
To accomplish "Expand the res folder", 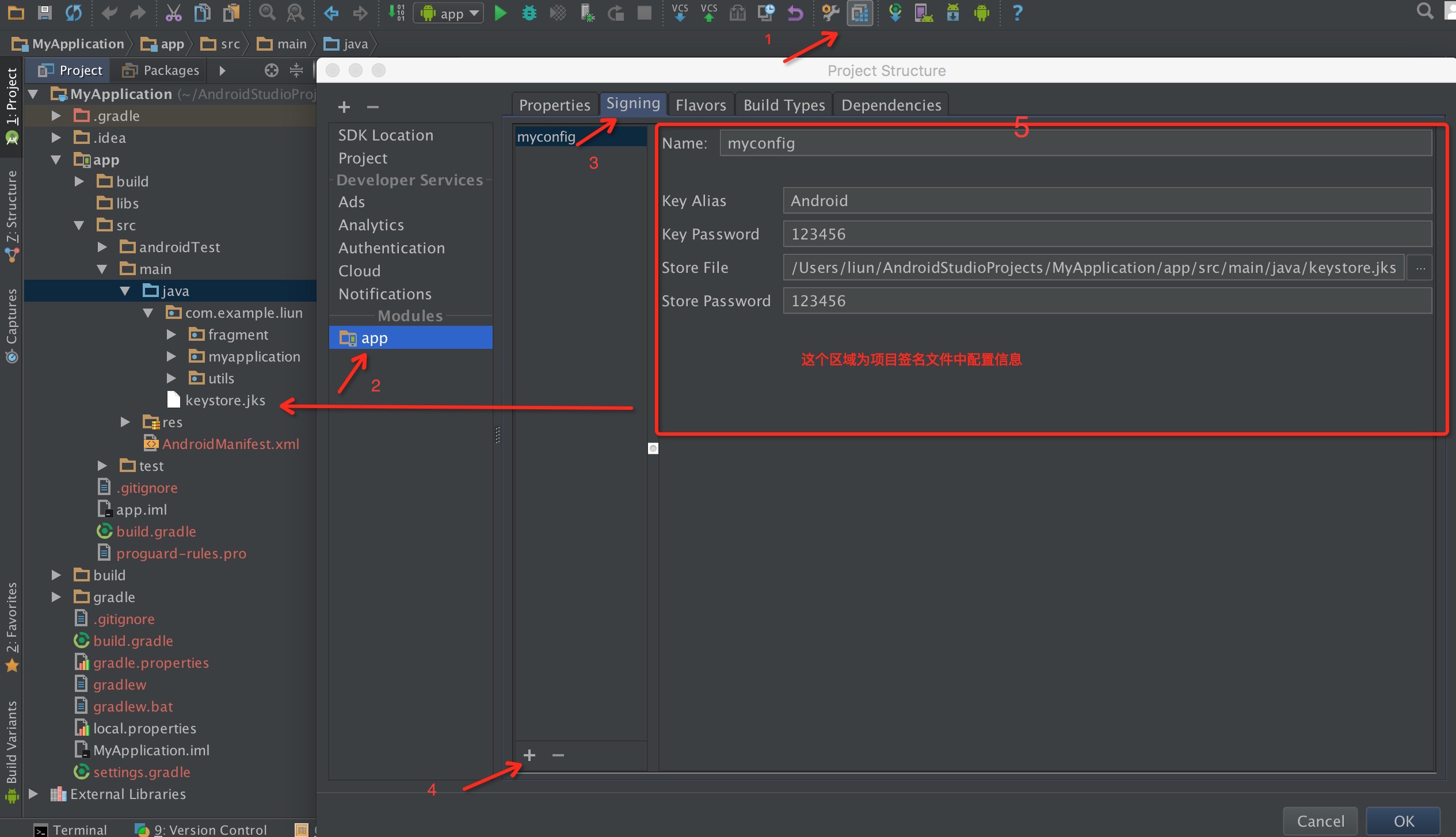I will coord(125,423).
